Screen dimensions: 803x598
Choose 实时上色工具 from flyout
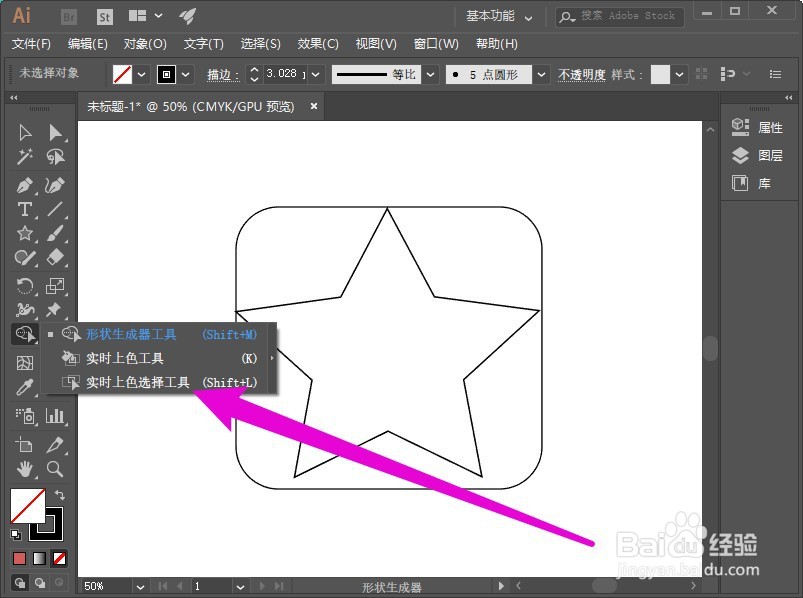[159, 358]
